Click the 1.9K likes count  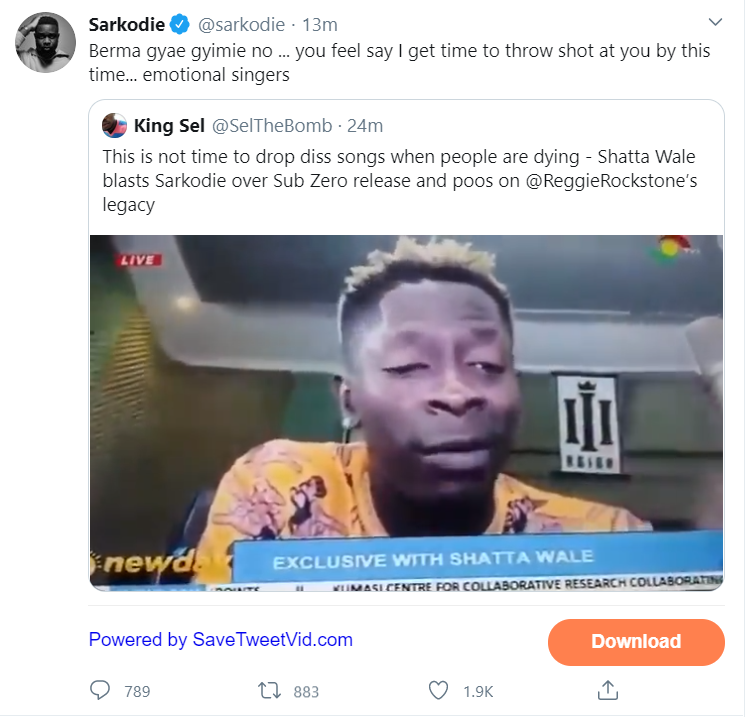coord(476,691)
